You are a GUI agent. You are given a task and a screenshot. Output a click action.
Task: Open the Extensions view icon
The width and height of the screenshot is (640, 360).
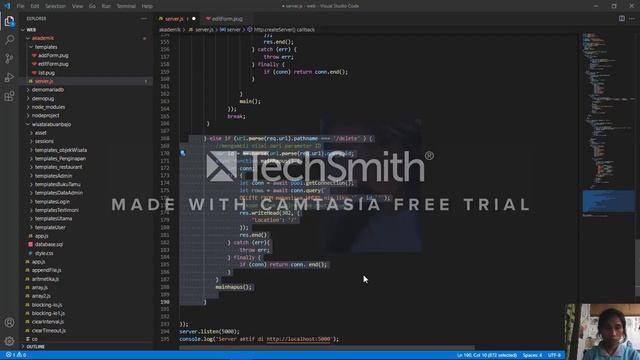(9, 96)
